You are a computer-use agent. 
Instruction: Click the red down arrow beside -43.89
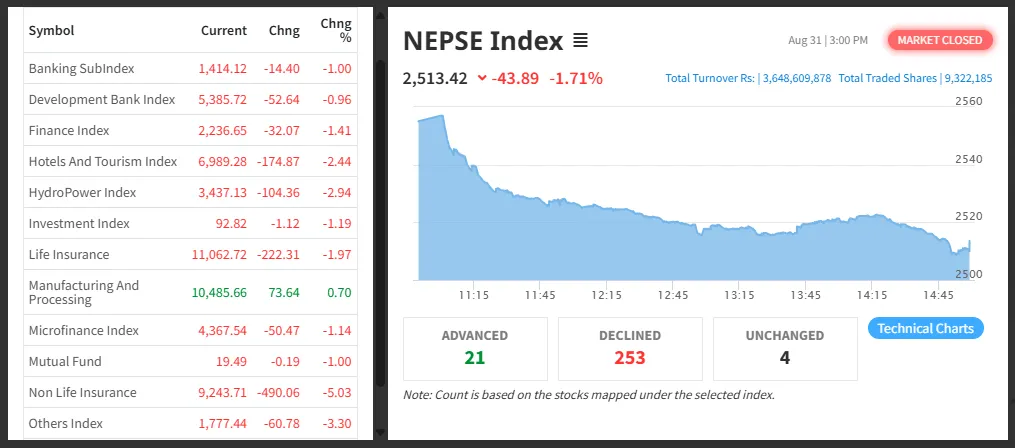coord(482,79)
